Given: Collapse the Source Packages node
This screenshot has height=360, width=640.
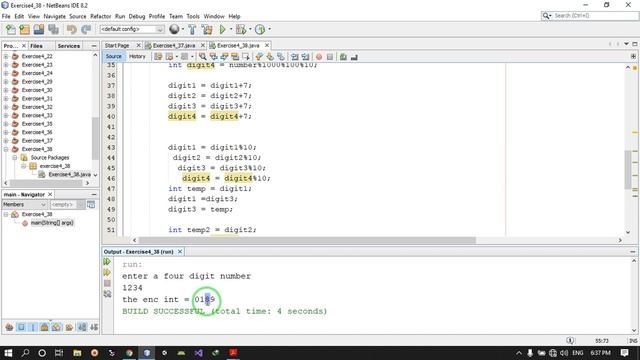Looking at the screenshot, I should click(x=15, y=158).
